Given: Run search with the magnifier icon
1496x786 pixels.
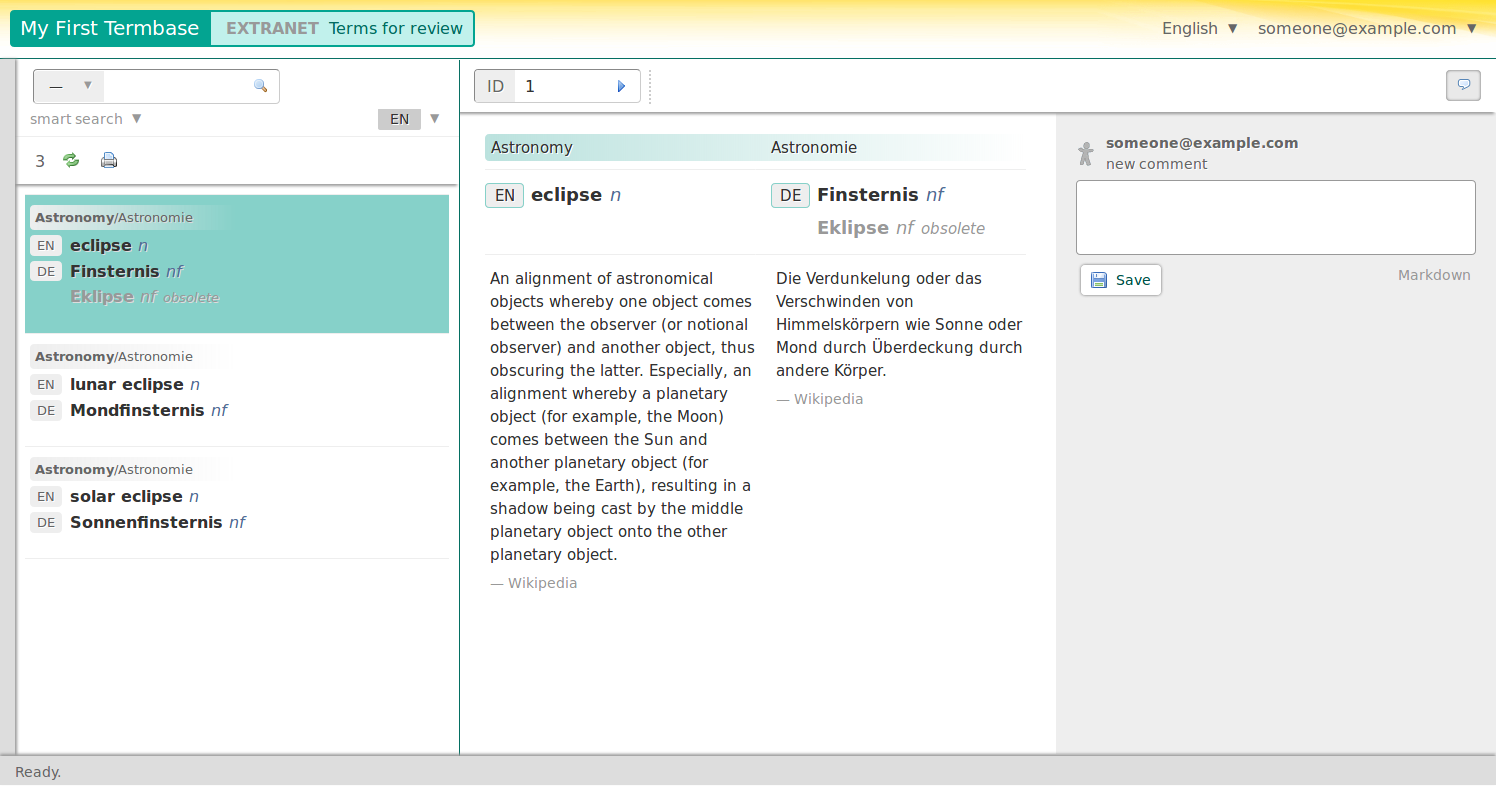Looking at the screenshot, I should pyautogui.click(x=261, y=86).
